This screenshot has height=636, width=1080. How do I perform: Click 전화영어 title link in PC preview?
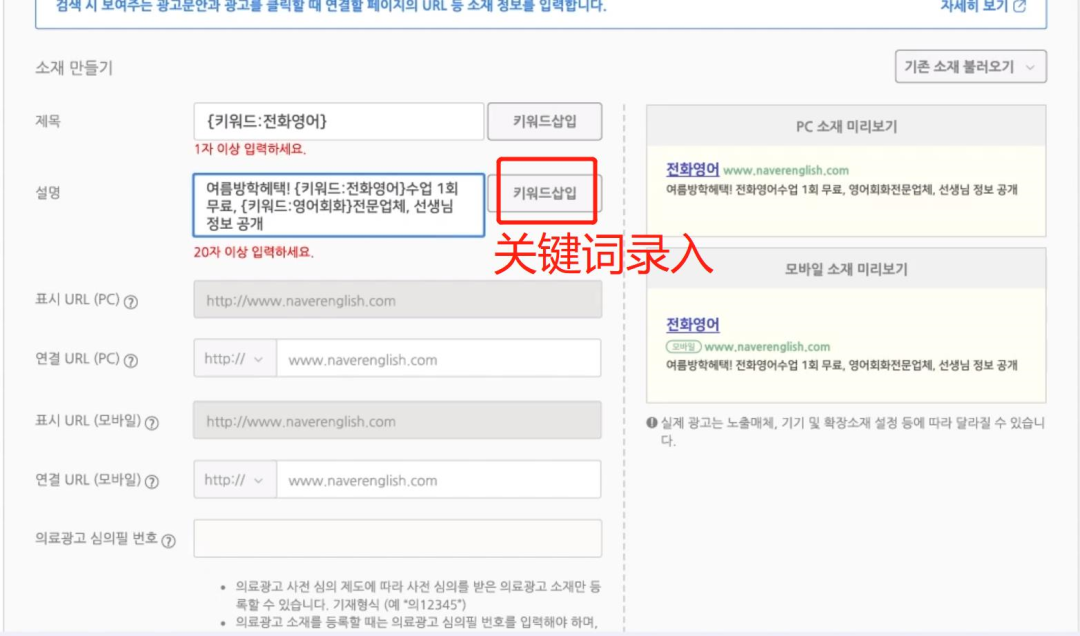(692, 169)
